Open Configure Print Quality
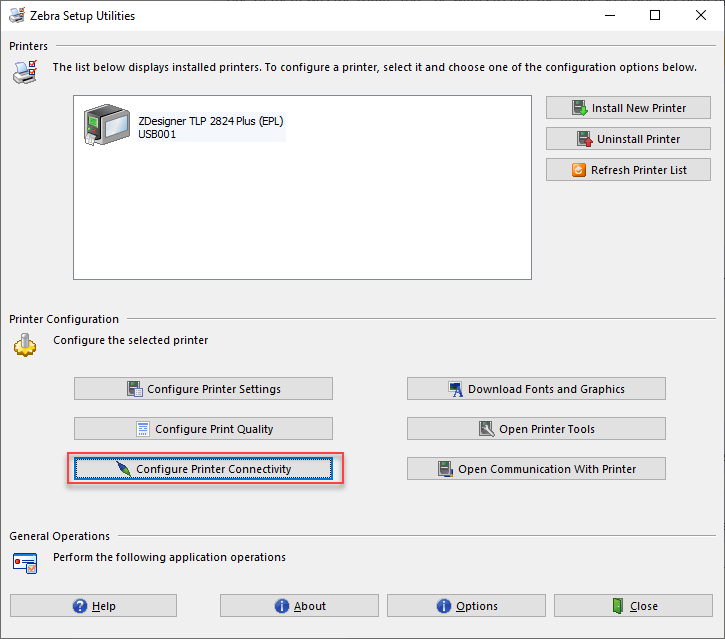This screenshot has height=639, width=725. pos(203,429)
